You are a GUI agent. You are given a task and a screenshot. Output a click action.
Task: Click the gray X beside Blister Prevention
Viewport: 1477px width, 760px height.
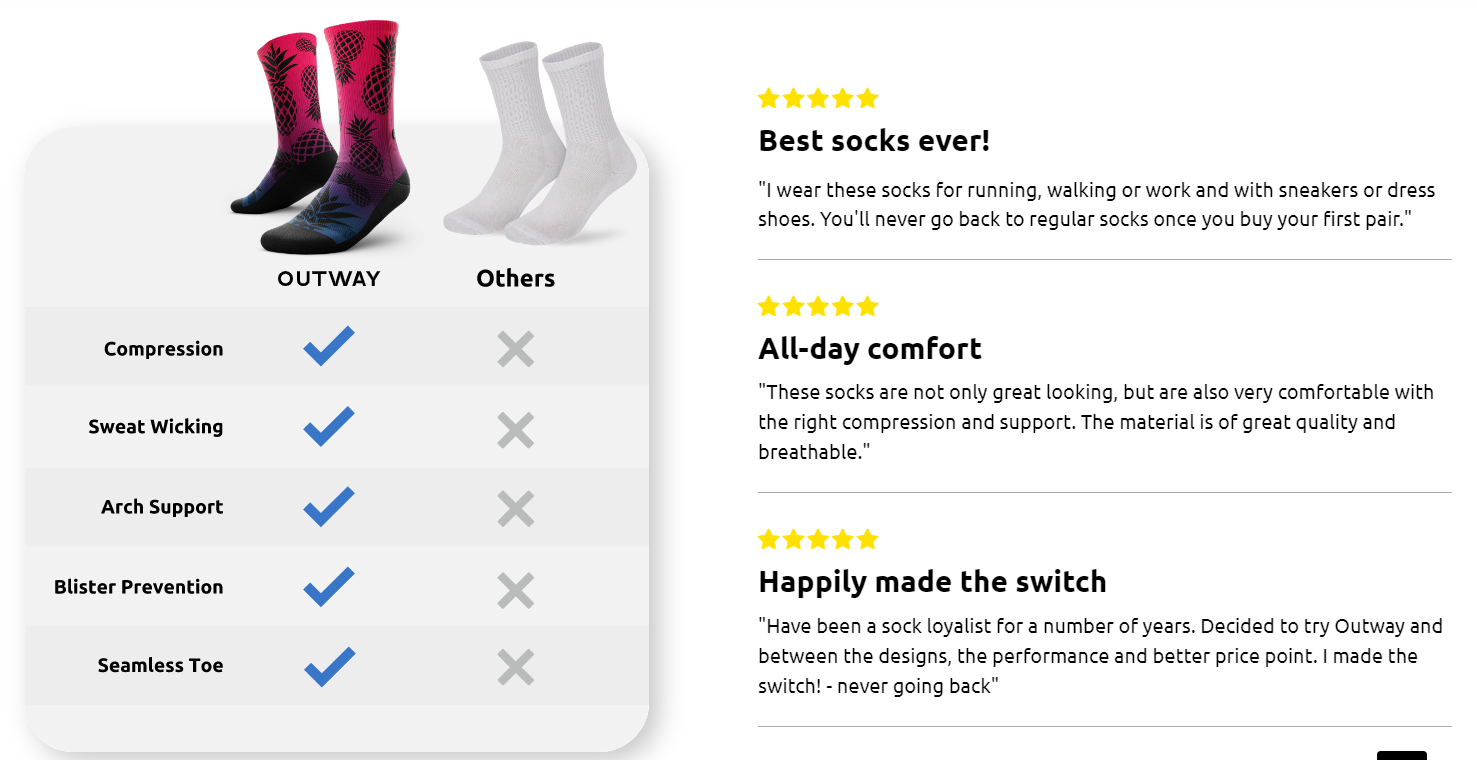(516, 590)
